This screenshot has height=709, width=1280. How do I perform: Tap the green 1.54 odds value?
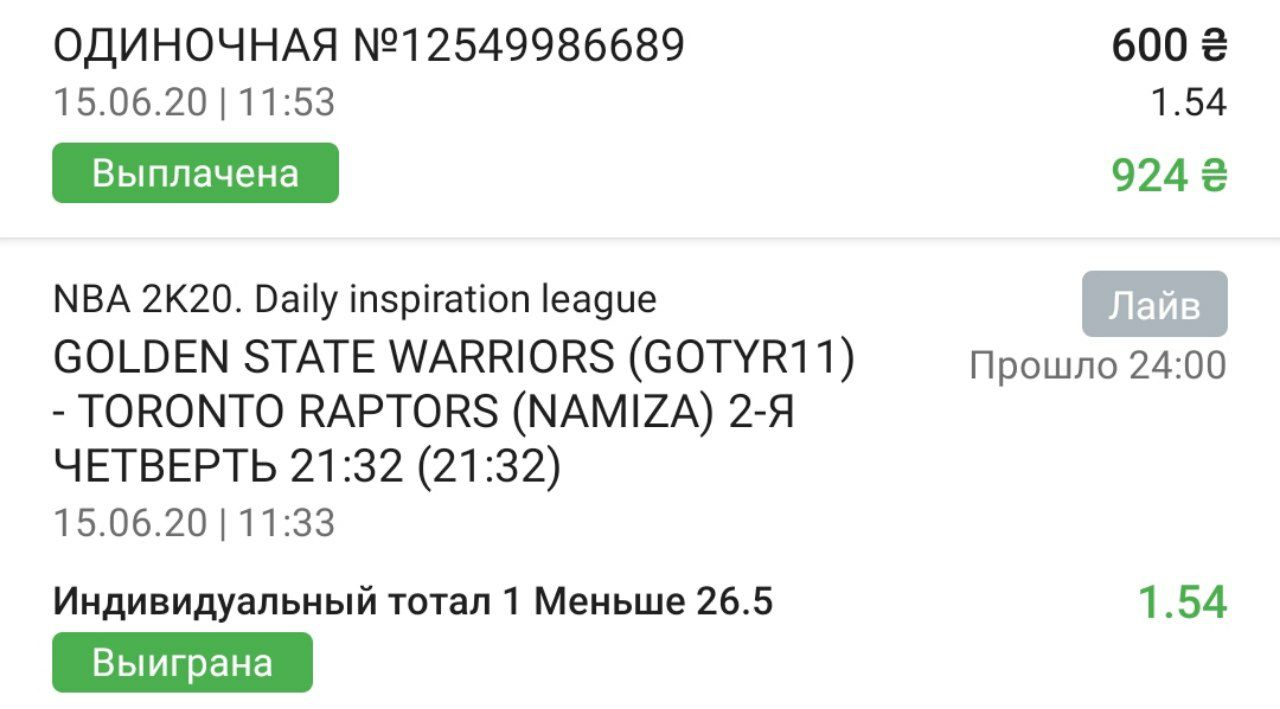point(1182,602)
